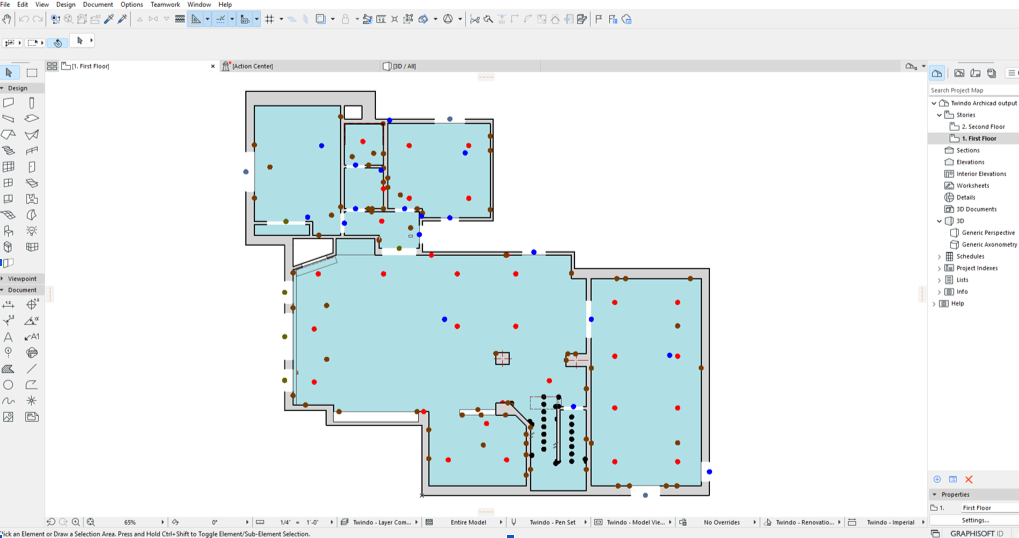Open the Entire Model dropdown
This screenshot has height=538, width=1019.
point(468,522)
